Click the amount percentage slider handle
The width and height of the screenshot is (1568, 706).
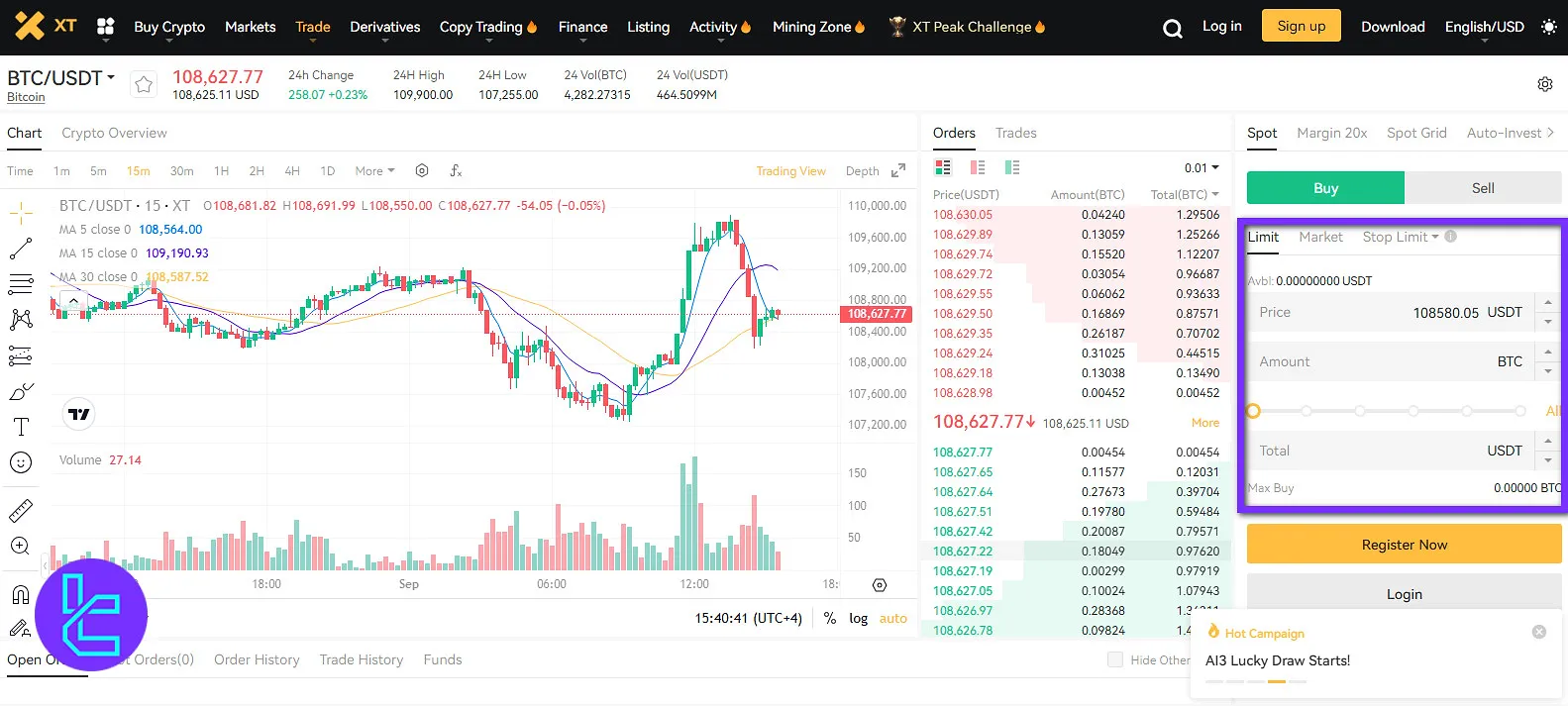[x=1253, y=410]
